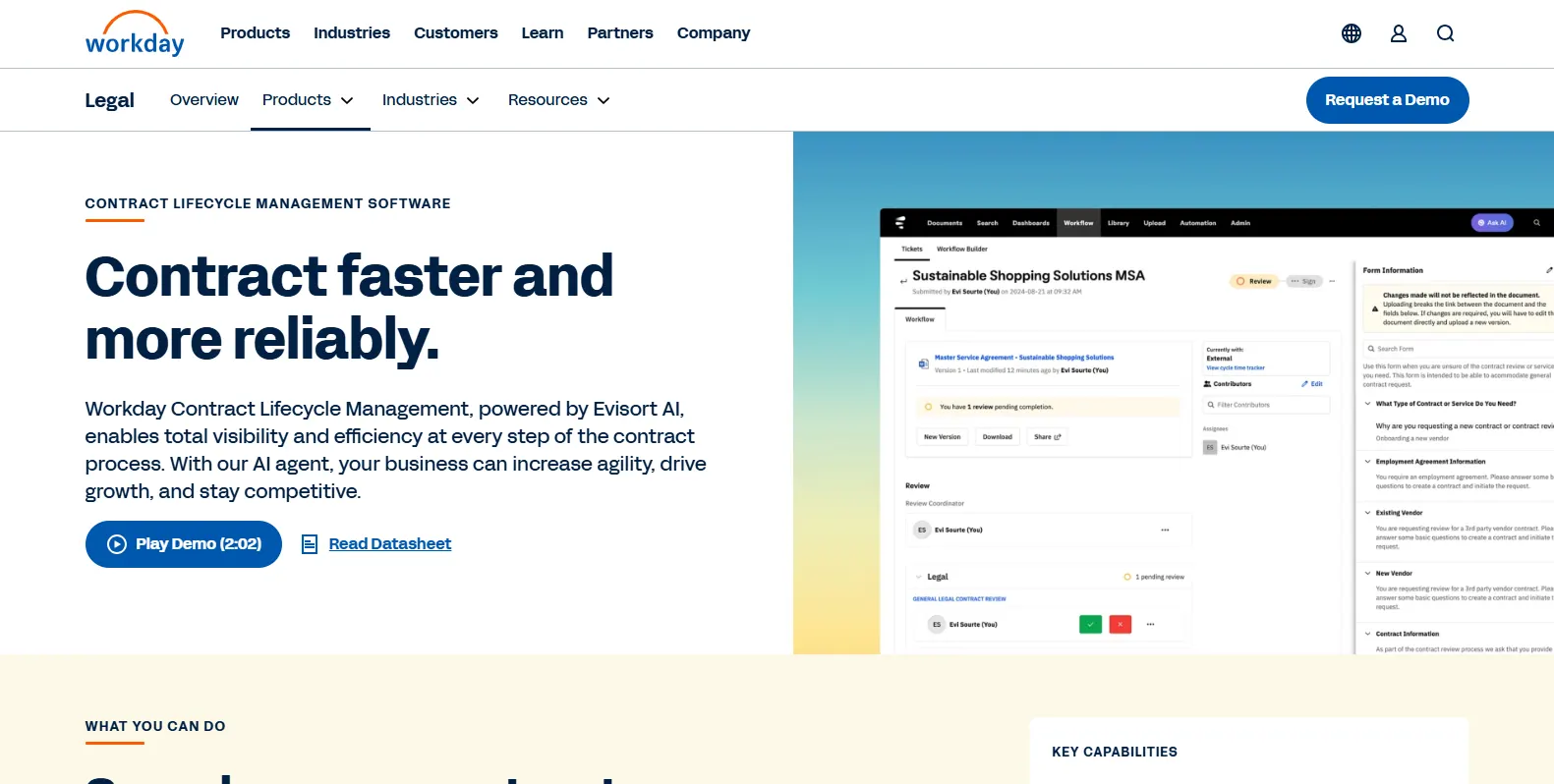Screen dimensions: 1554x784
Task: Open site search magnifier icon
Action: [x=1445, y=33]
